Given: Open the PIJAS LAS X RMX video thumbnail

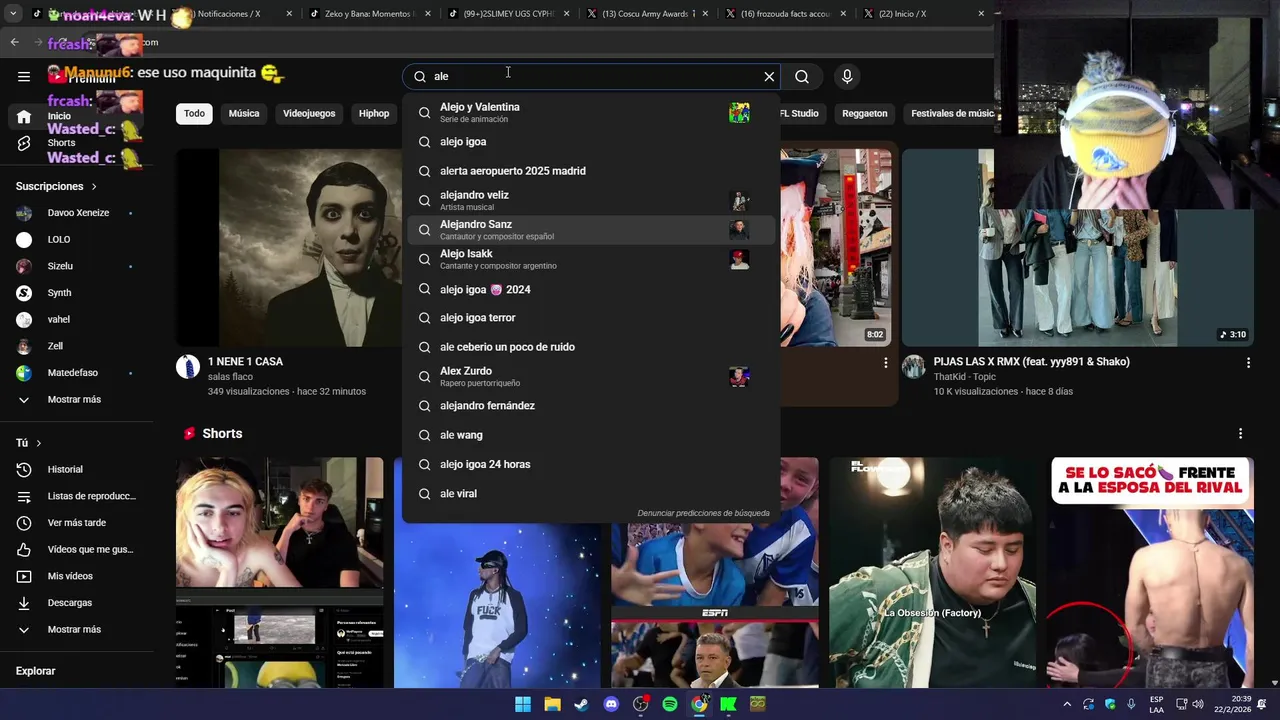Looking at the screenshot, I should [1078, 247].
